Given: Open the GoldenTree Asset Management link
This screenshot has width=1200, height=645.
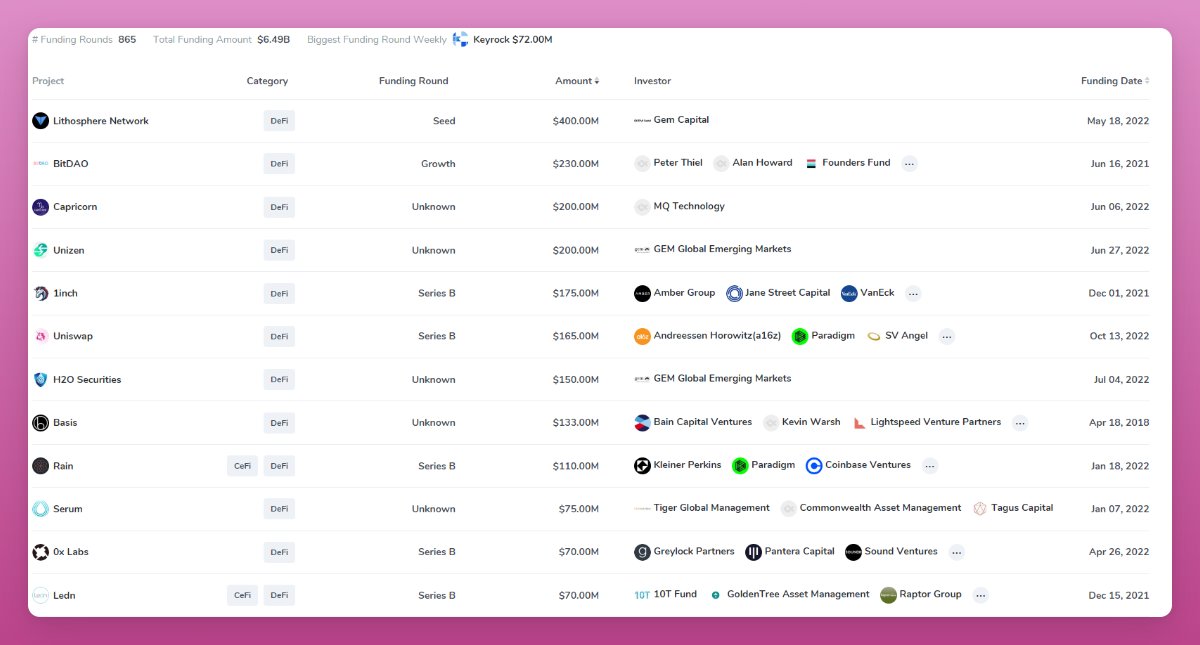Looking at the screenshot, I should pyautogui.click(x=798, y=594).
